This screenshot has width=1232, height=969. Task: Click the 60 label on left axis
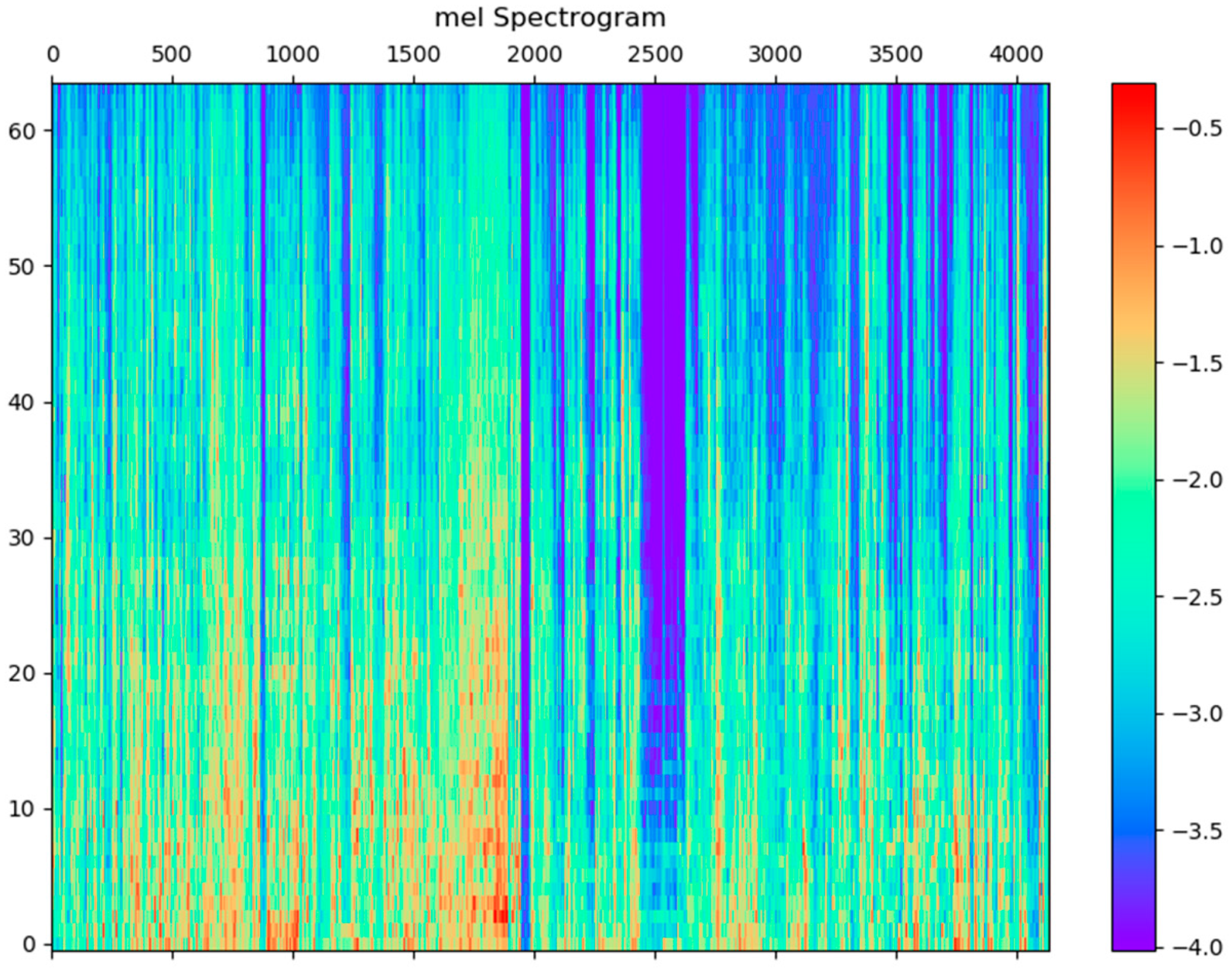coord(22,130)
